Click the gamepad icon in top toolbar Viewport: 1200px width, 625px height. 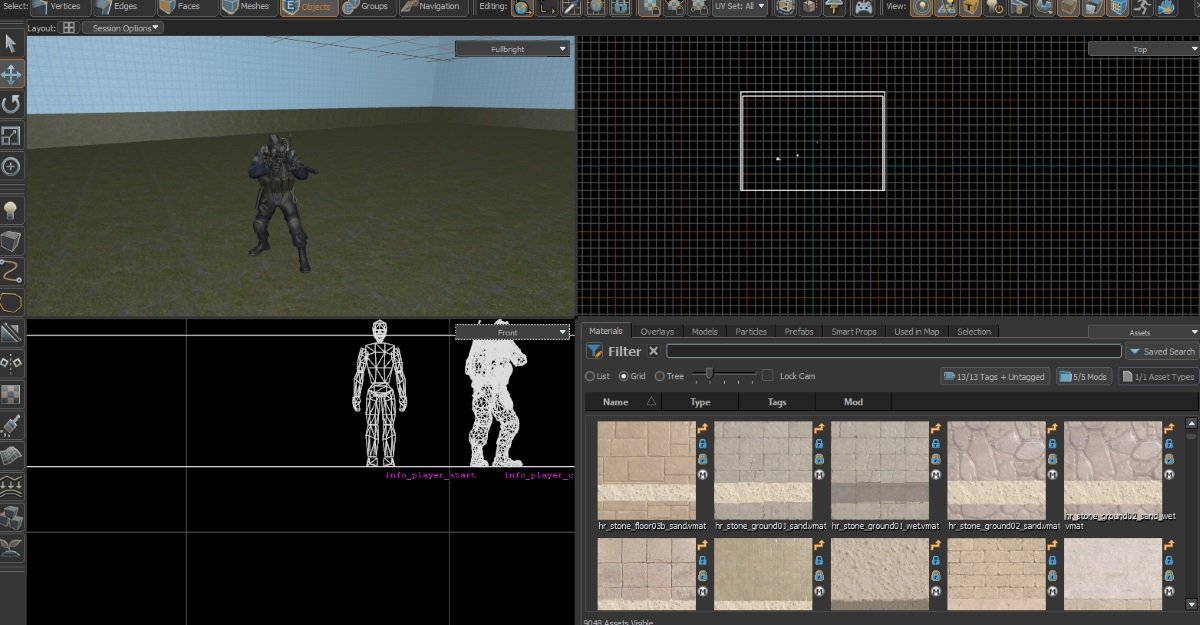(863, 7)
